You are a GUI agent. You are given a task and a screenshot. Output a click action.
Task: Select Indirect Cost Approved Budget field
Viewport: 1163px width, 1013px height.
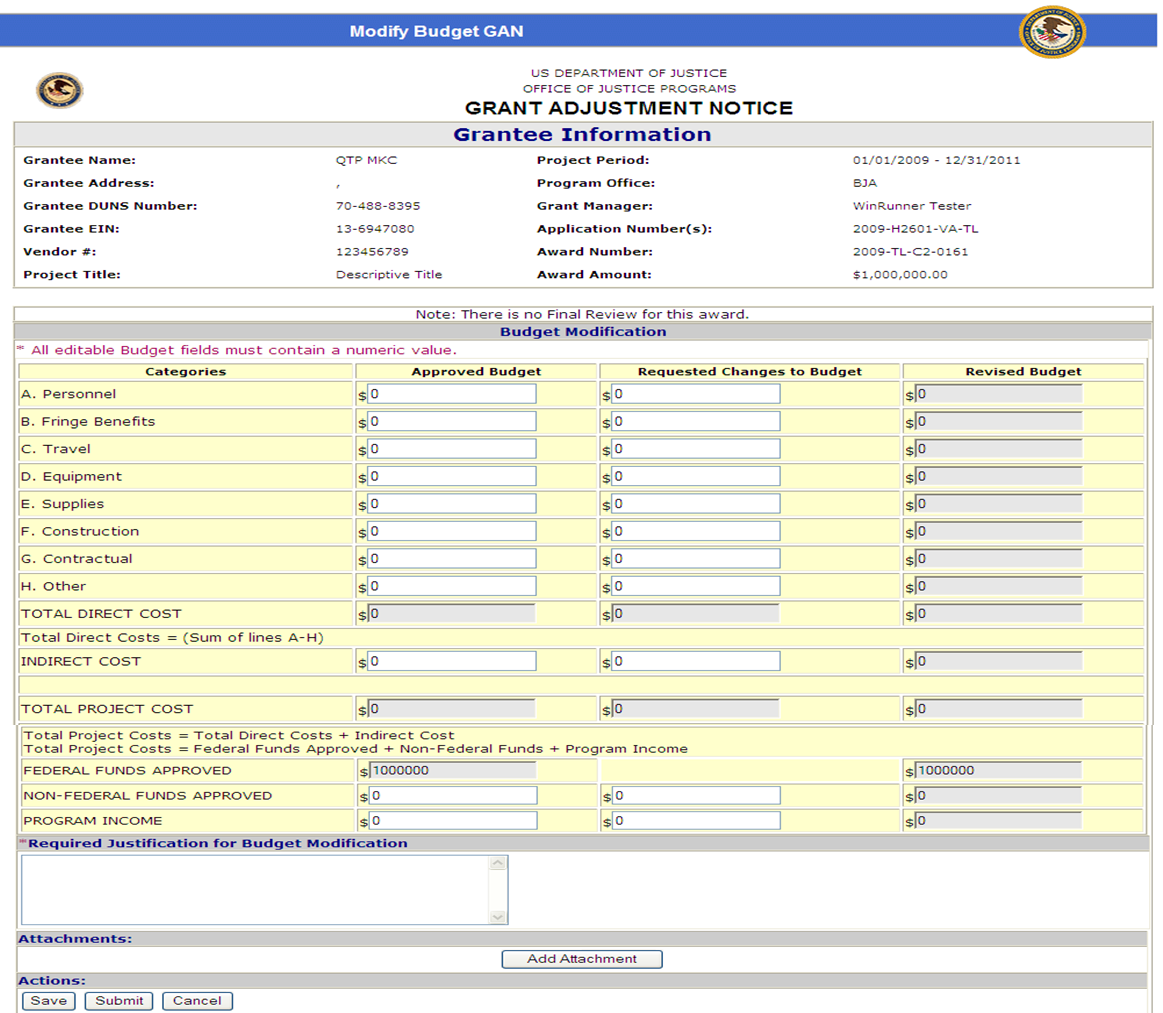(452, 661)
